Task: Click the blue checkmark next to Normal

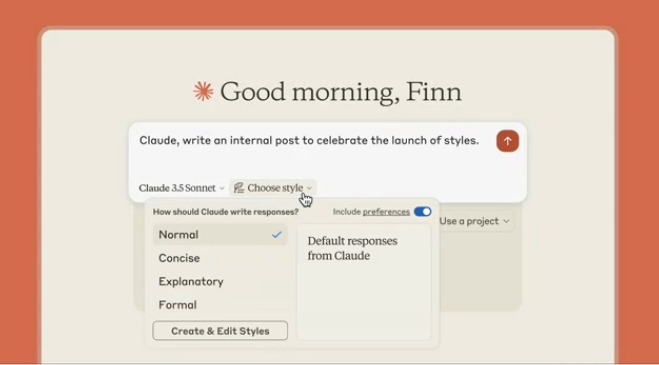Action: (x=277, y=235)
